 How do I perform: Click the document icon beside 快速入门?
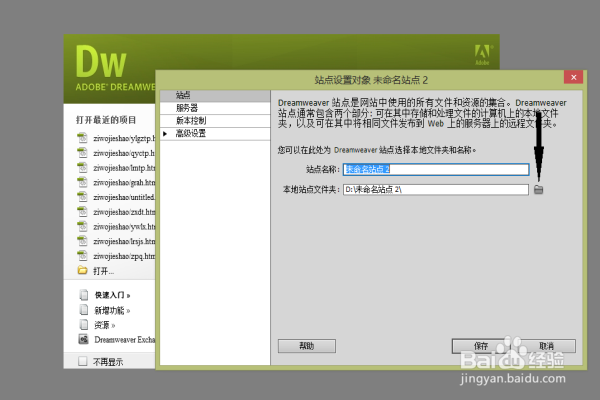click(83, 295)
